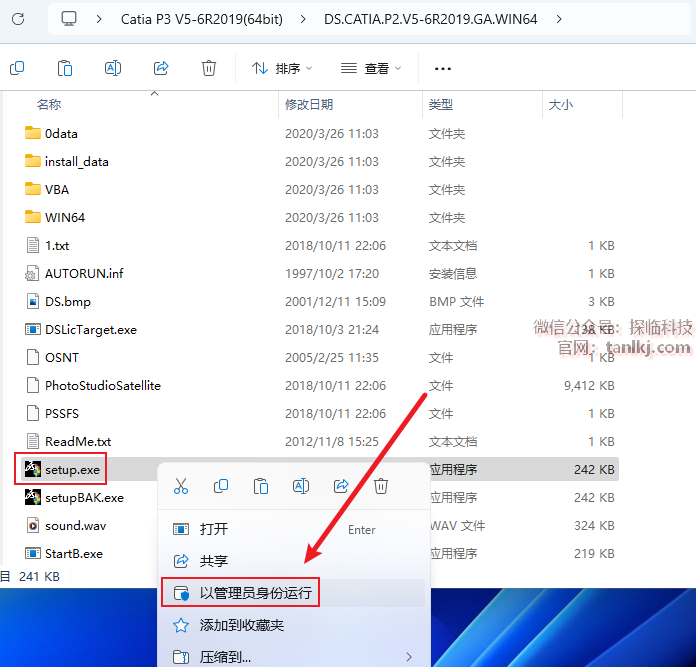
Task: Expand the 压缩到... submenu arrow
Action: coord(409,657)
